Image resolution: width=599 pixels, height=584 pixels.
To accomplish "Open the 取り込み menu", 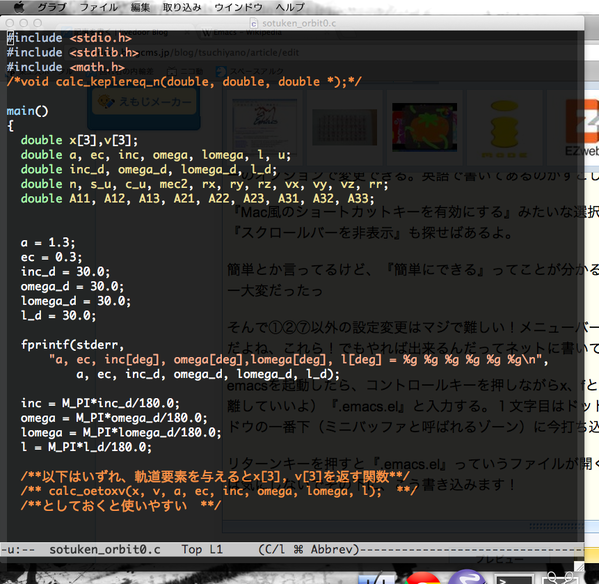I will pyautogui.click(x=182, y=7).
